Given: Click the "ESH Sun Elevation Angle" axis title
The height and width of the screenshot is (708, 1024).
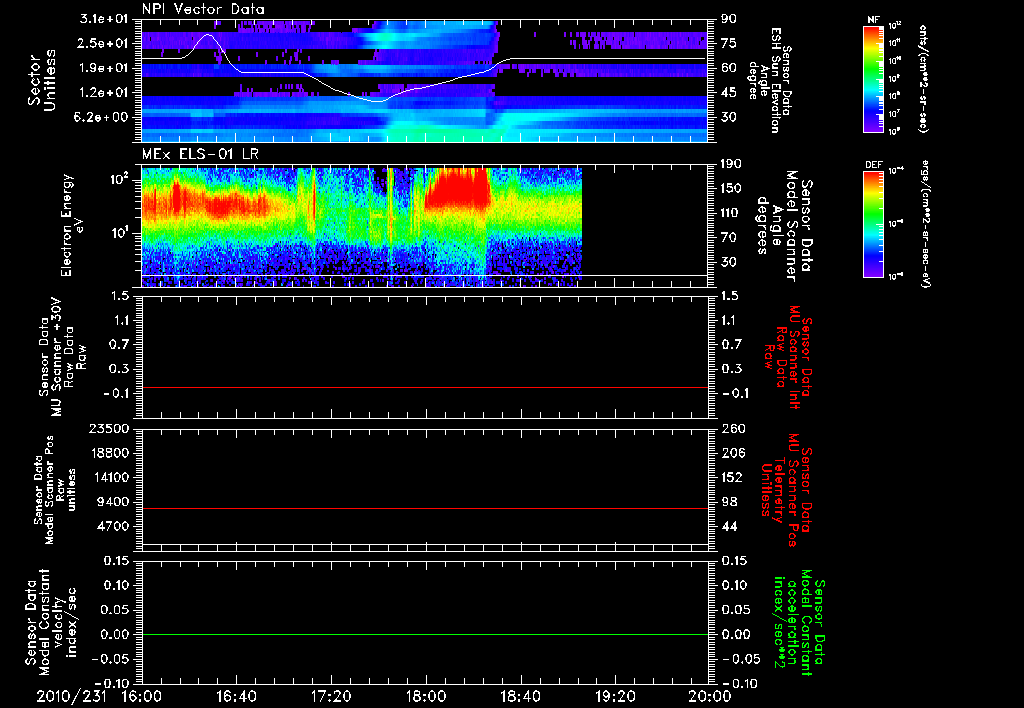Looking at the screenshot, I should [x=769, y=80].
